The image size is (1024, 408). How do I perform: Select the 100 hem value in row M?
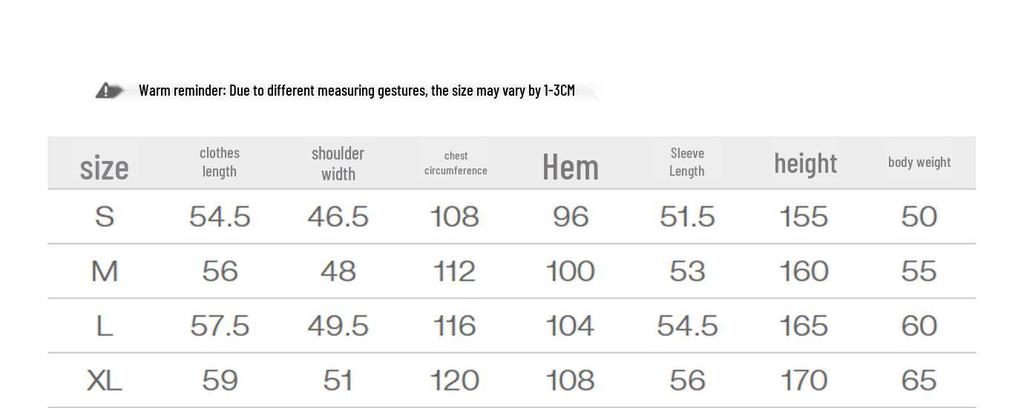point(570,271)
